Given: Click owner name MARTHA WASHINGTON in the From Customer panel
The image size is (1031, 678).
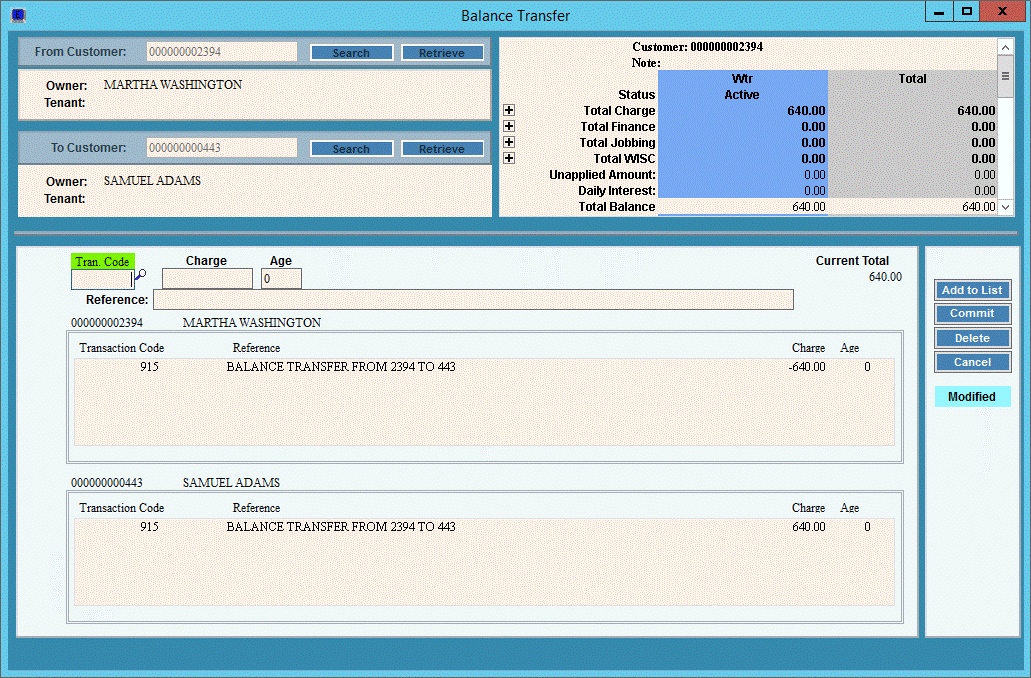Looking at the screenshot, I should (x=173, y=85).
